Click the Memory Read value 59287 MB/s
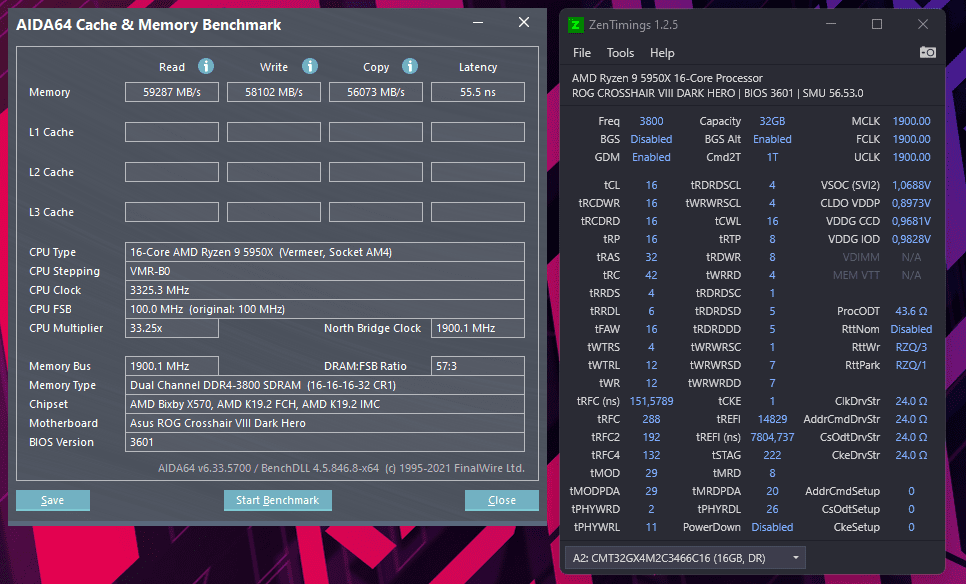Screen dimensions: 966x584 (172, 92)
